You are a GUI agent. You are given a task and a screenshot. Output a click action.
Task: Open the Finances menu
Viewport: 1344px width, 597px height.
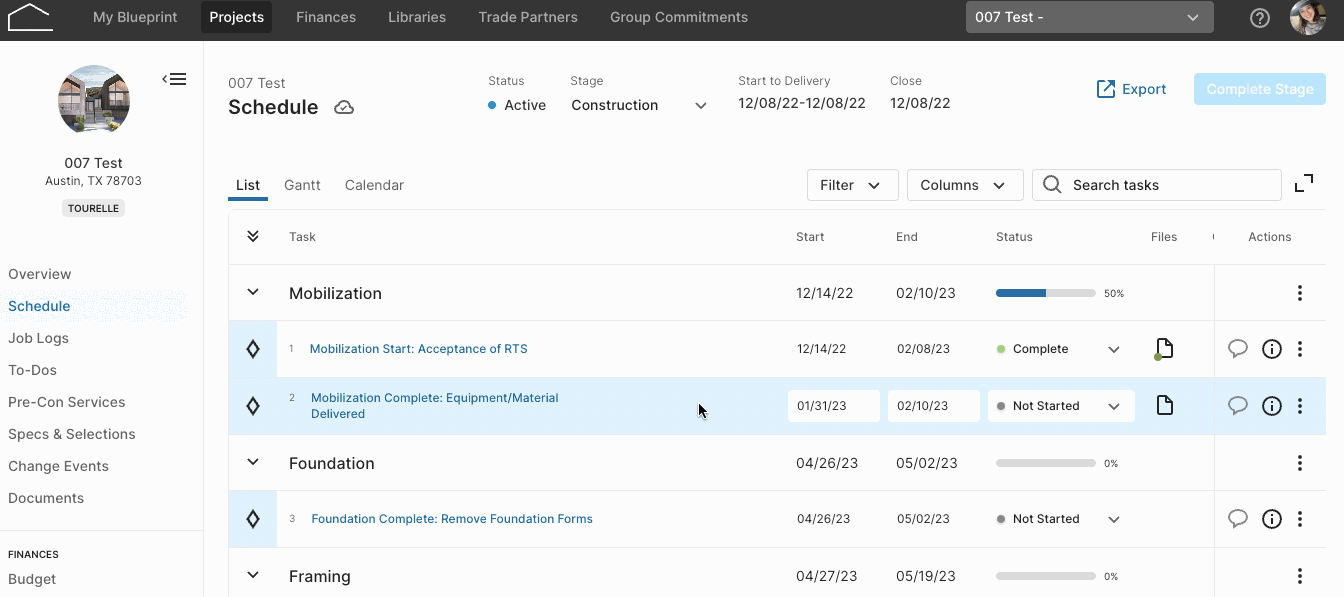326,17
